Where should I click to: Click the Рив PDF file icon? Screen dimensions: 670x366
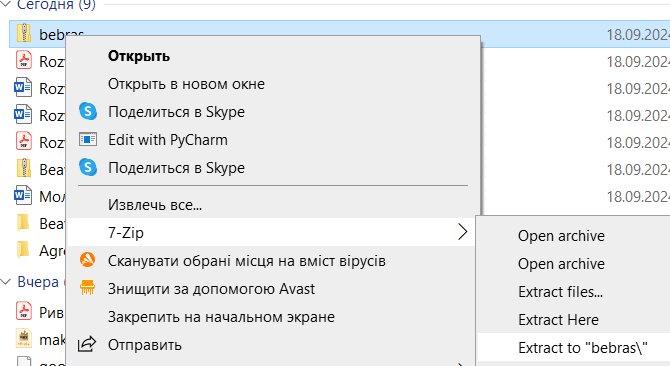[24, 311]
